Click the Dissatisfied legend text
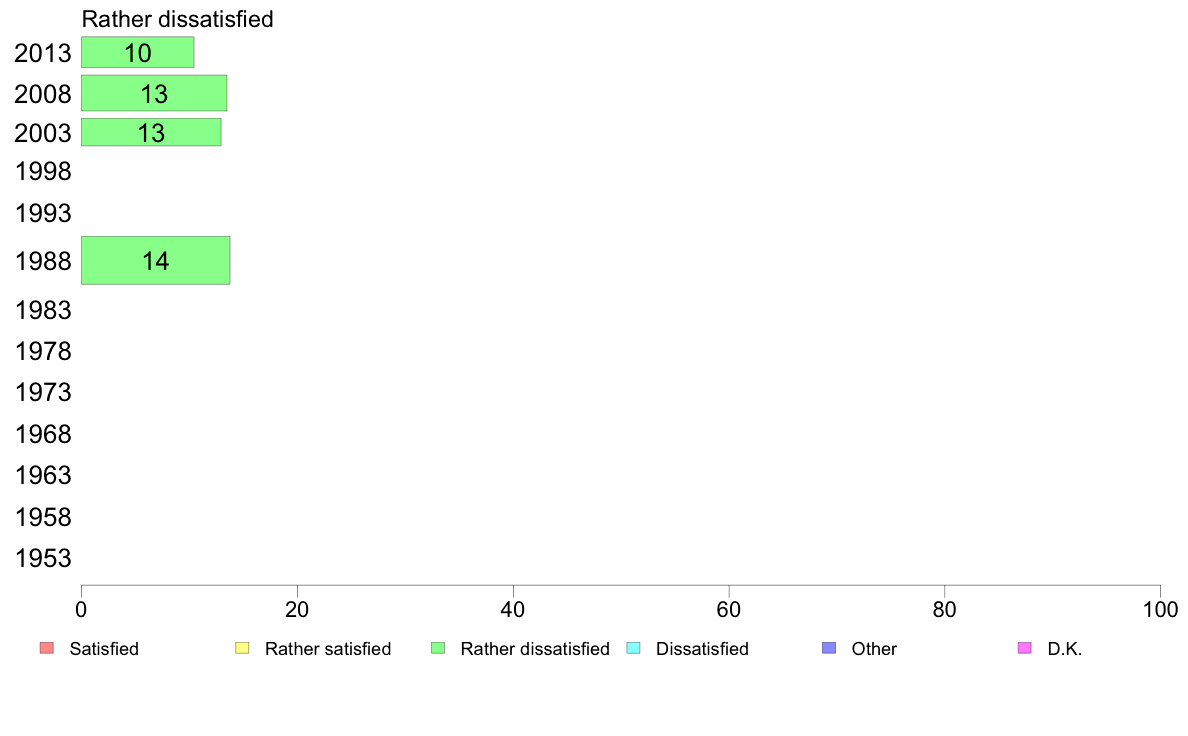This screenshot has height=736, width=1188. tap(702, 649)
